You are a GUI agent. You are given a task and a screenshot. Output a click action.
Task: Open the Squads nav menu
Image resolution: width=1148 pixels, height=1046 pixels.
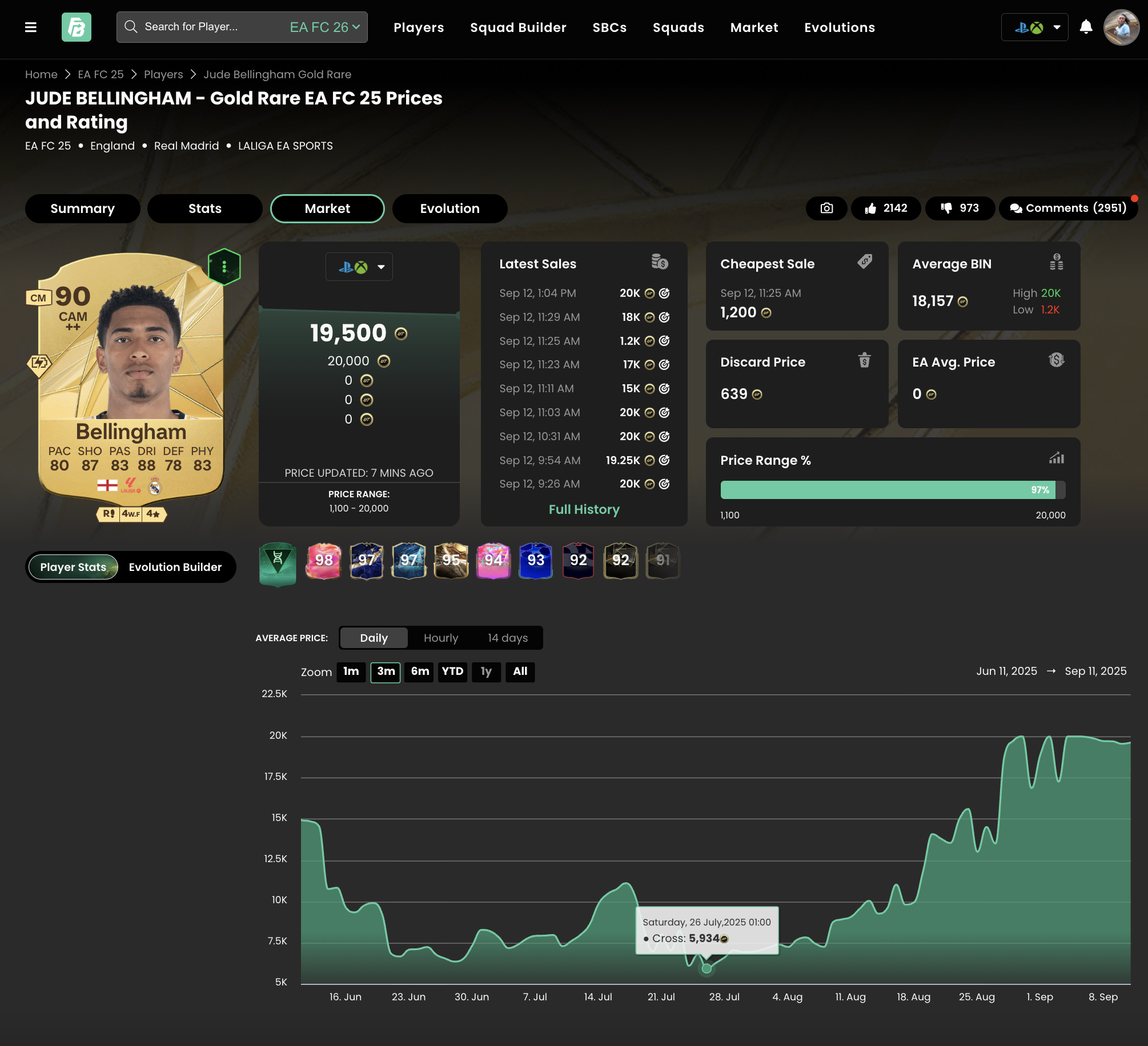[679, 27]
